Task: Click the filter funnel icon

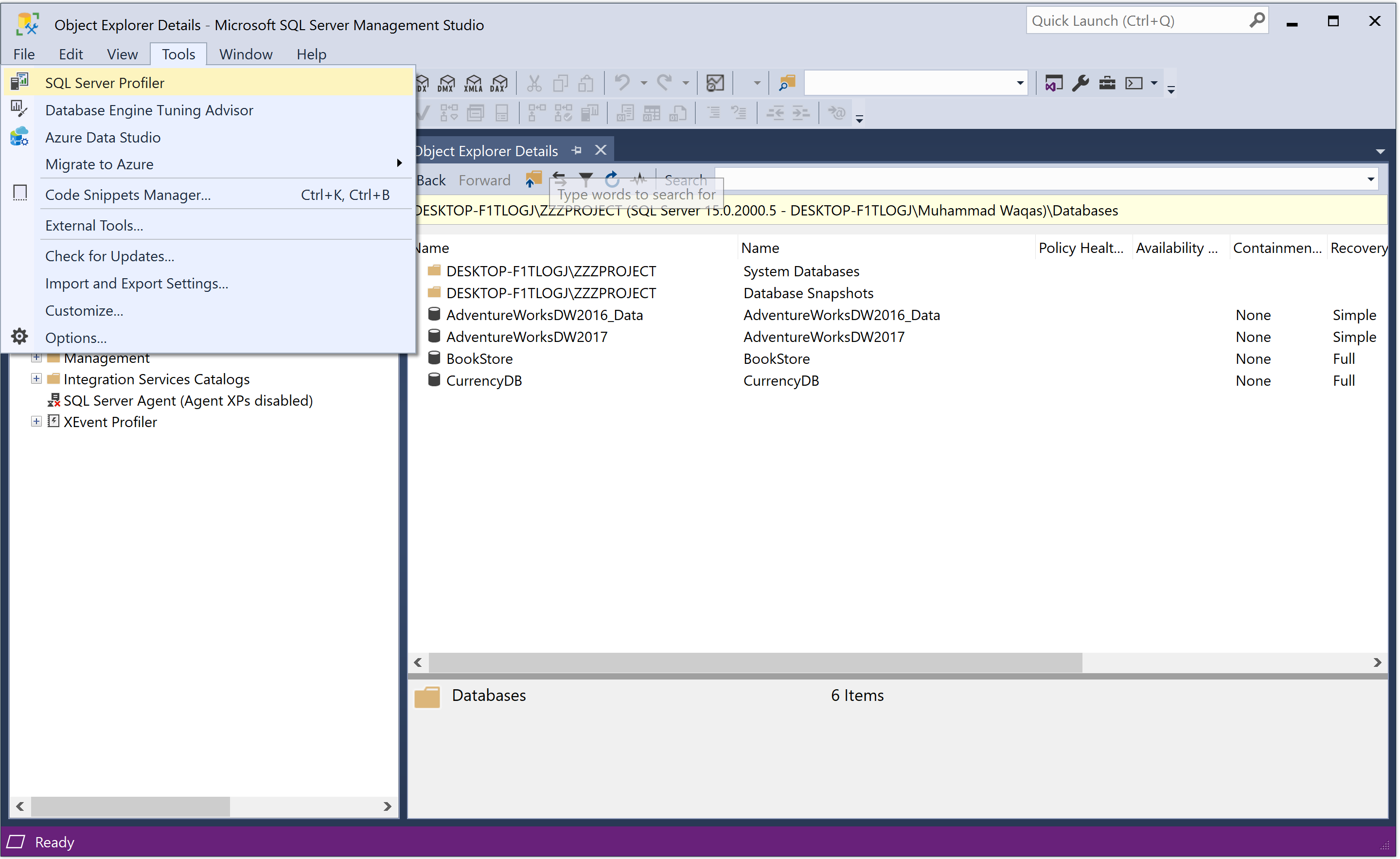Action: point(586,179)
